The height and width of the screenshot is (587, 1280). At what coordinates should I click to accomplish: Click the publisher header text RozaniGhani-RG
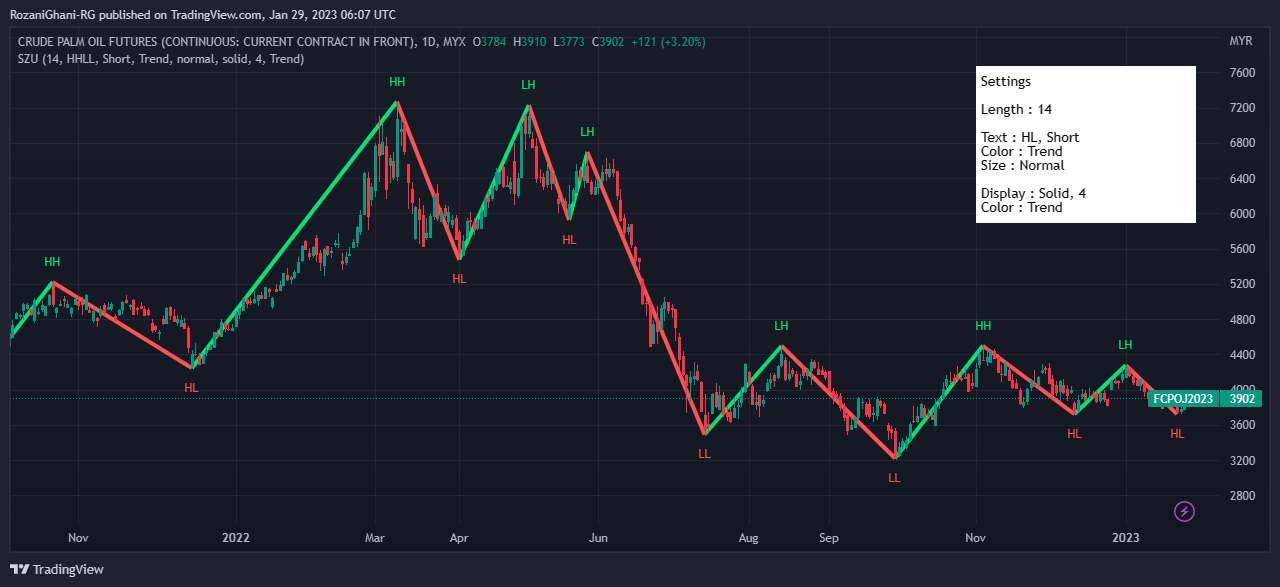pyautogui.click(x=52, y=14)
